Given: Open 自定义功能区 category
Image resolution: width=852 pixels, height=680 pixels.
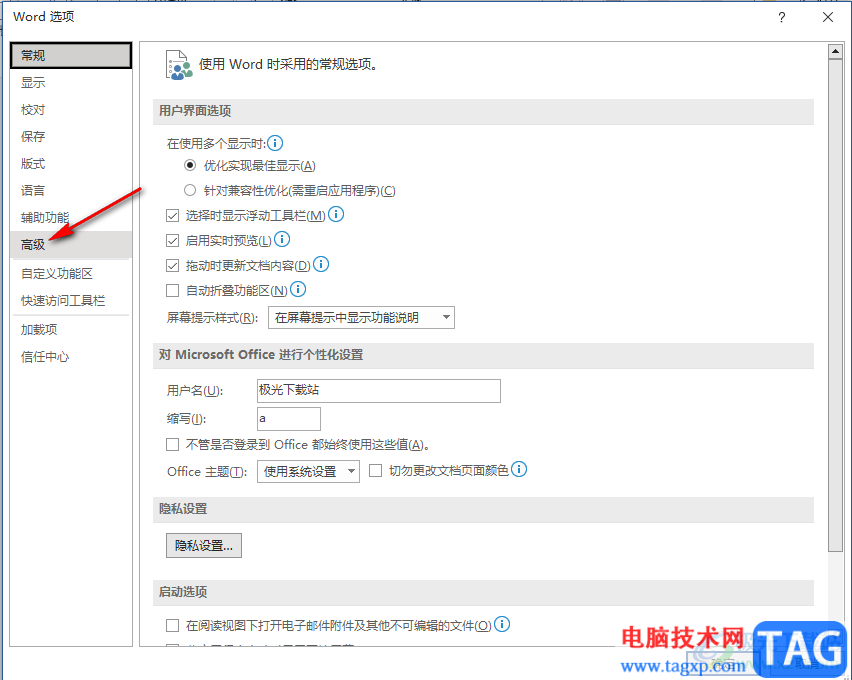Looking at the screenshot, I should pyautogui.click(x=71, y=273).
